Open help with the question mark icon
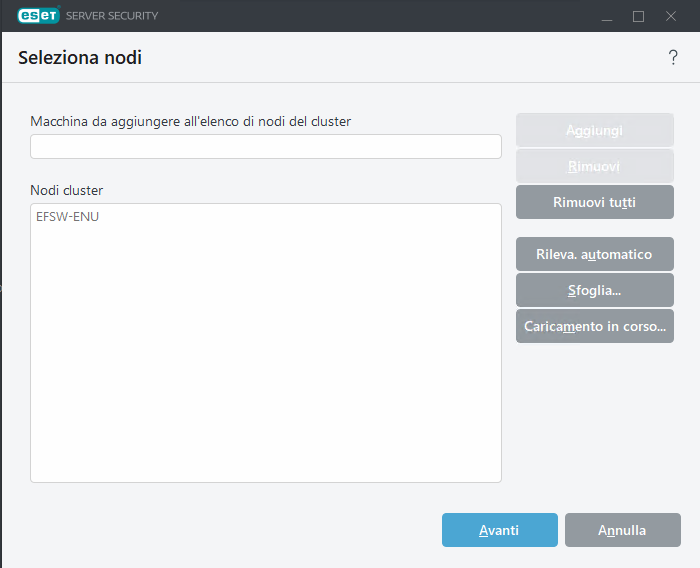700x568 pixels. tap(673, 58)
